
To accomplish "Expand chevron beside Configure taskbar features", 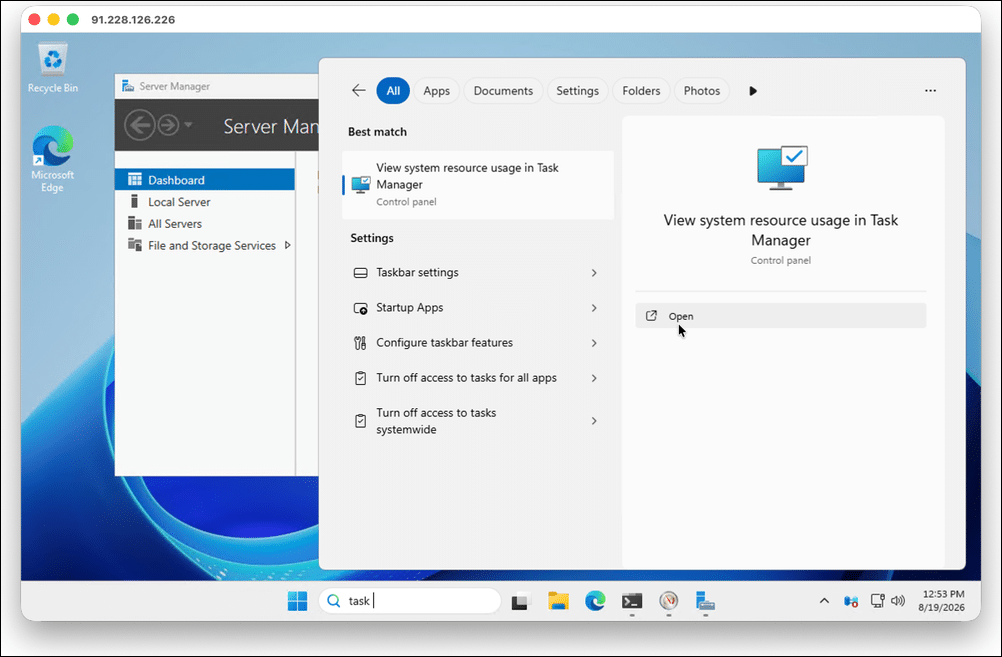I will point(594,343).
